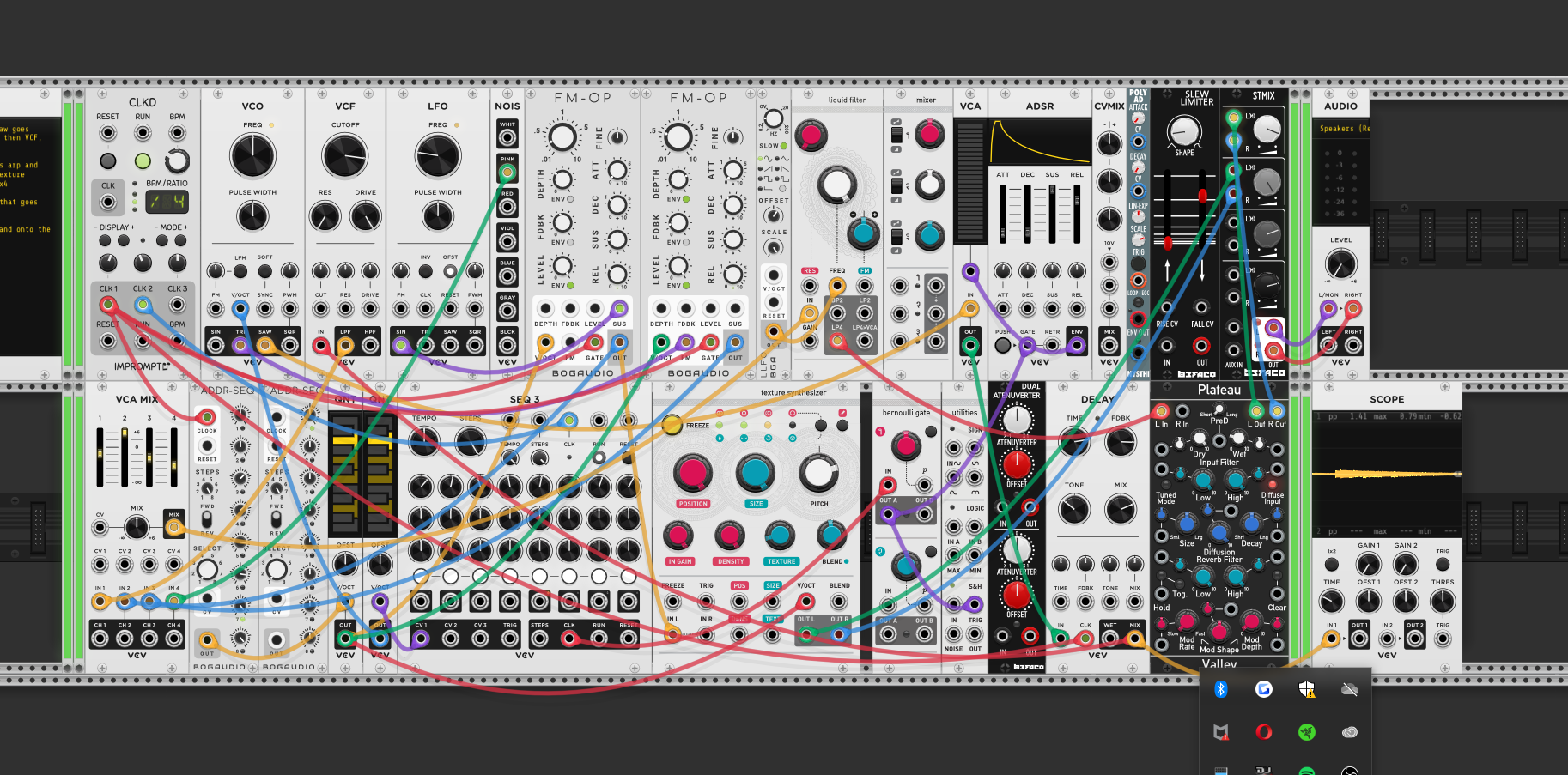Toggle the SOFT sync switch on VCO
This screenshot has width=1568, height=775.
point(265,271)
